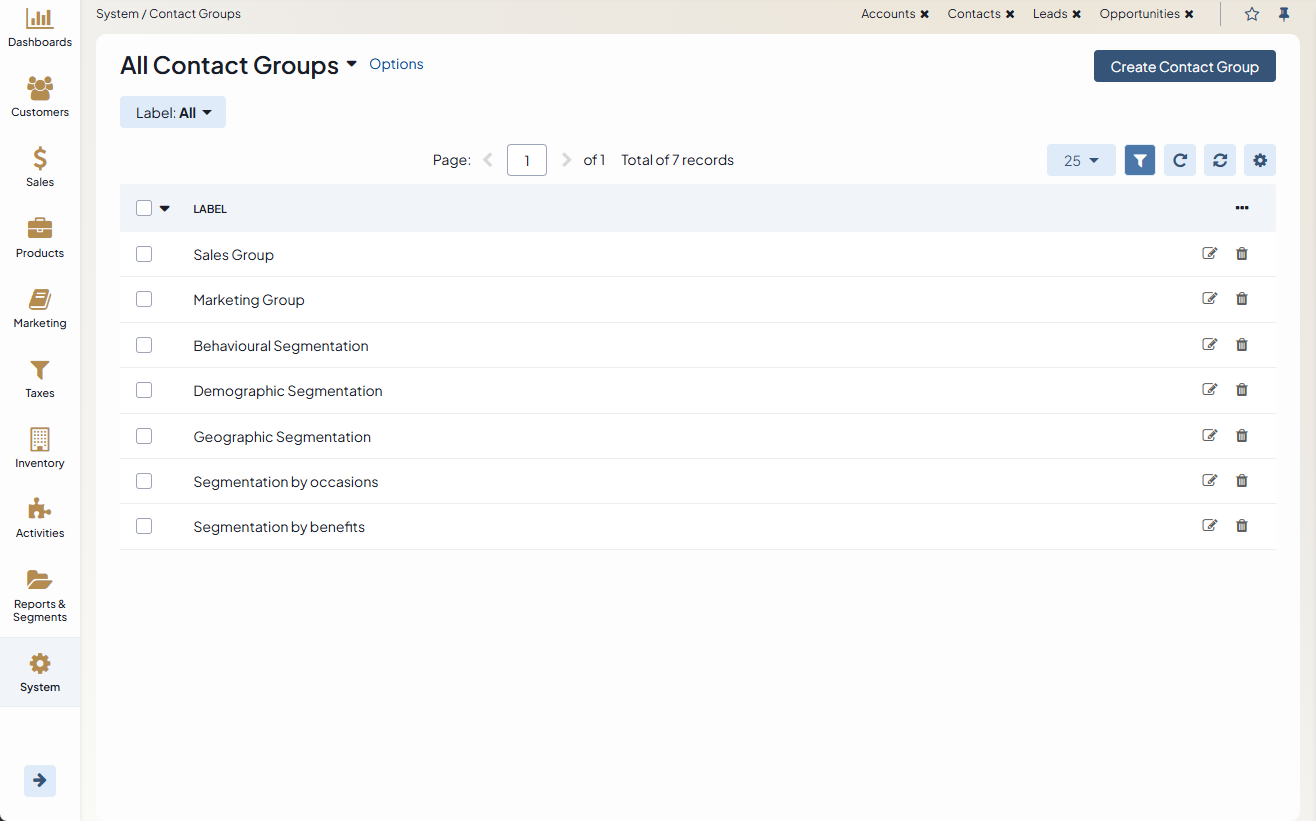1316x821 pixels.
Task: Expand the All Contact Groups view dropdown
Action: click(351, 65)
